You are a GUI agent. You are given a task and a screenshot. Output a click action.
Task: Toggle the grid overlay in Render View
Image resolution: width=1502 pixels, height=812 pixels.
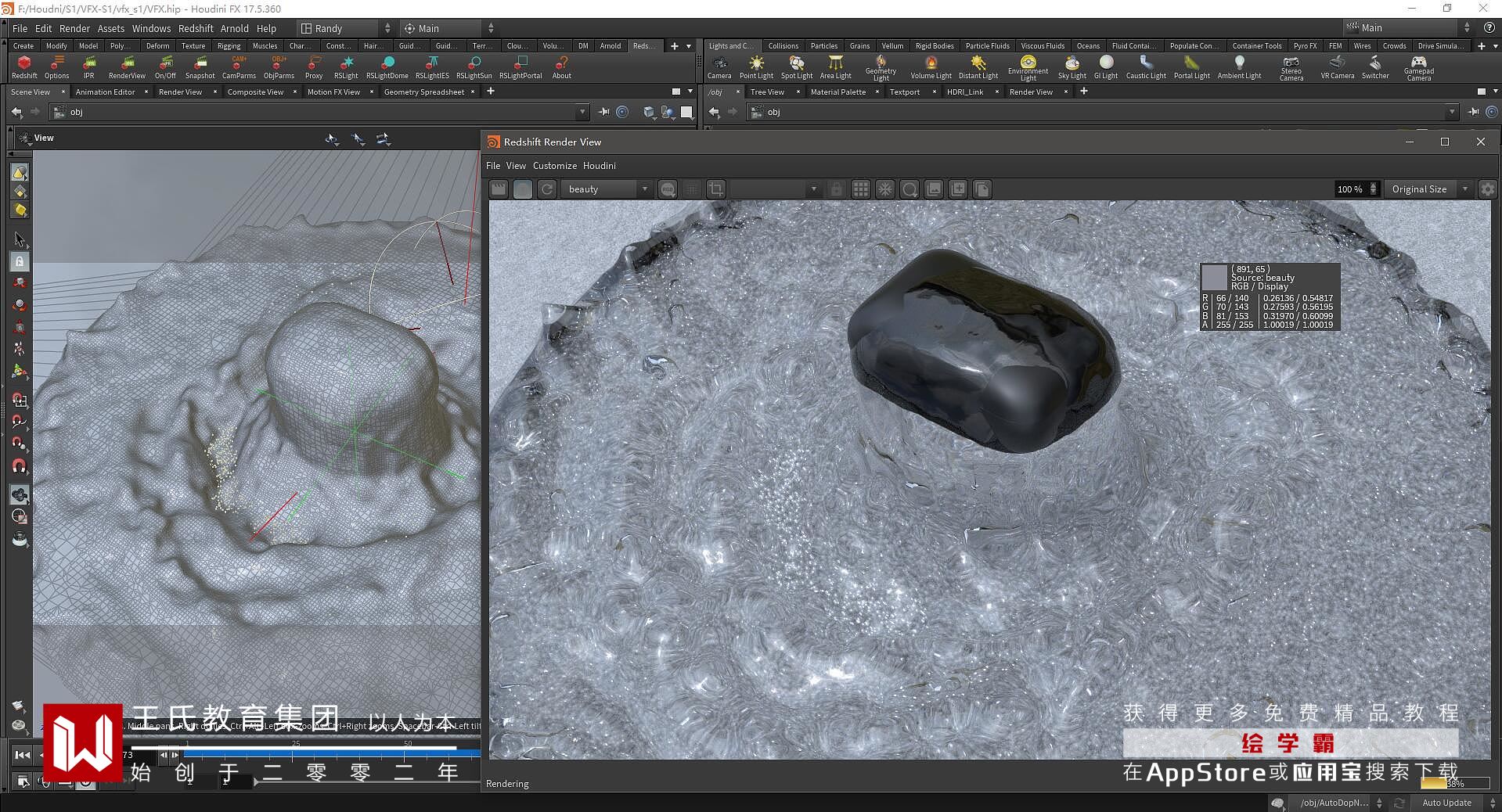click(860, 189)
